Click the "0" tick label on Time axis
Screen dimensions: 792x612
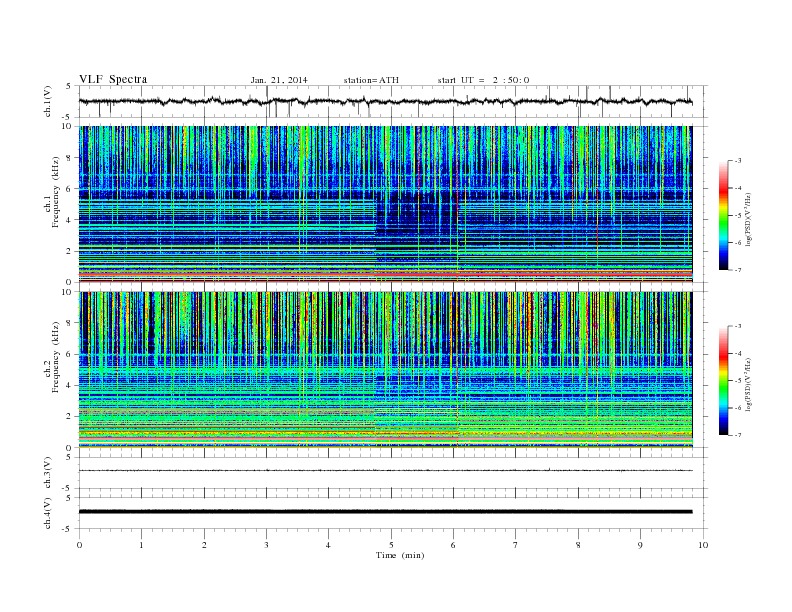pos(79,545)
